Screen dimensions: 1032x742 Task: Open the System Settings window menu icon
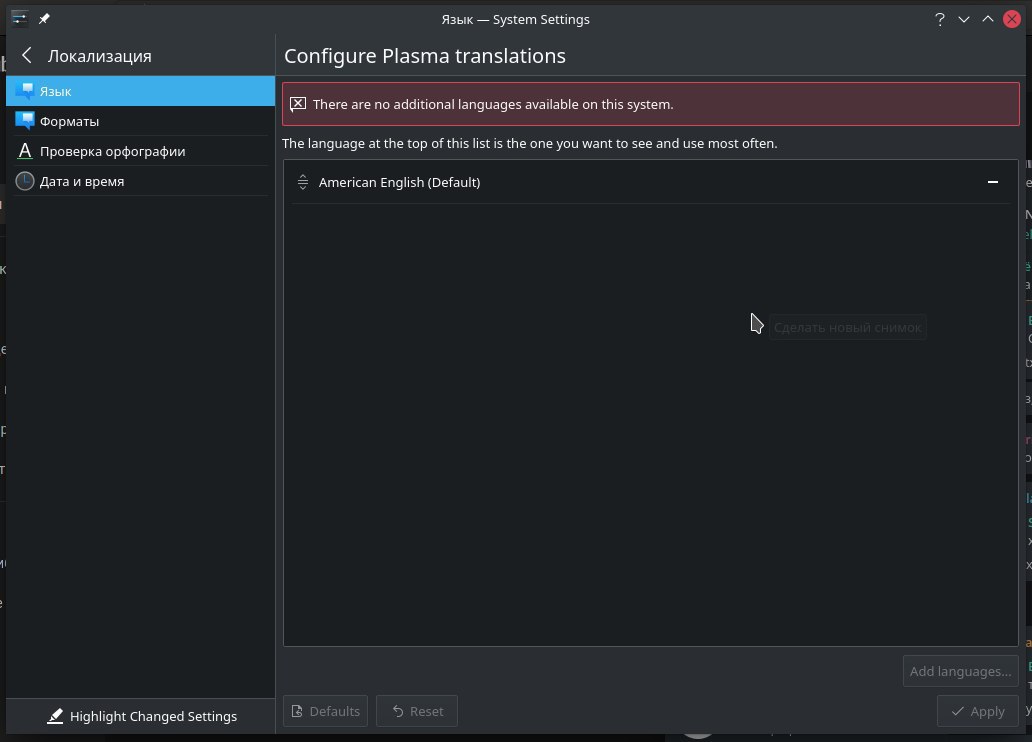pos(20,18)
